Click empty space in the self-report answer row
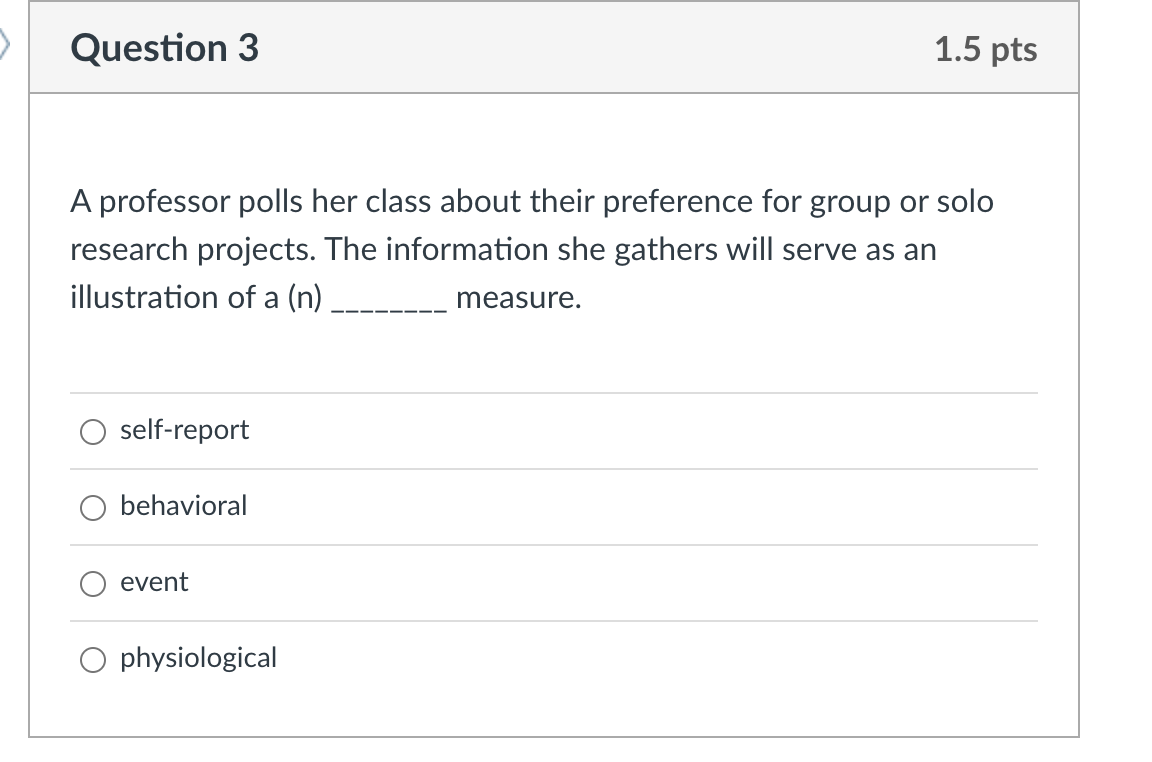The image size is (1152, 762). click(x=639, y=431)
